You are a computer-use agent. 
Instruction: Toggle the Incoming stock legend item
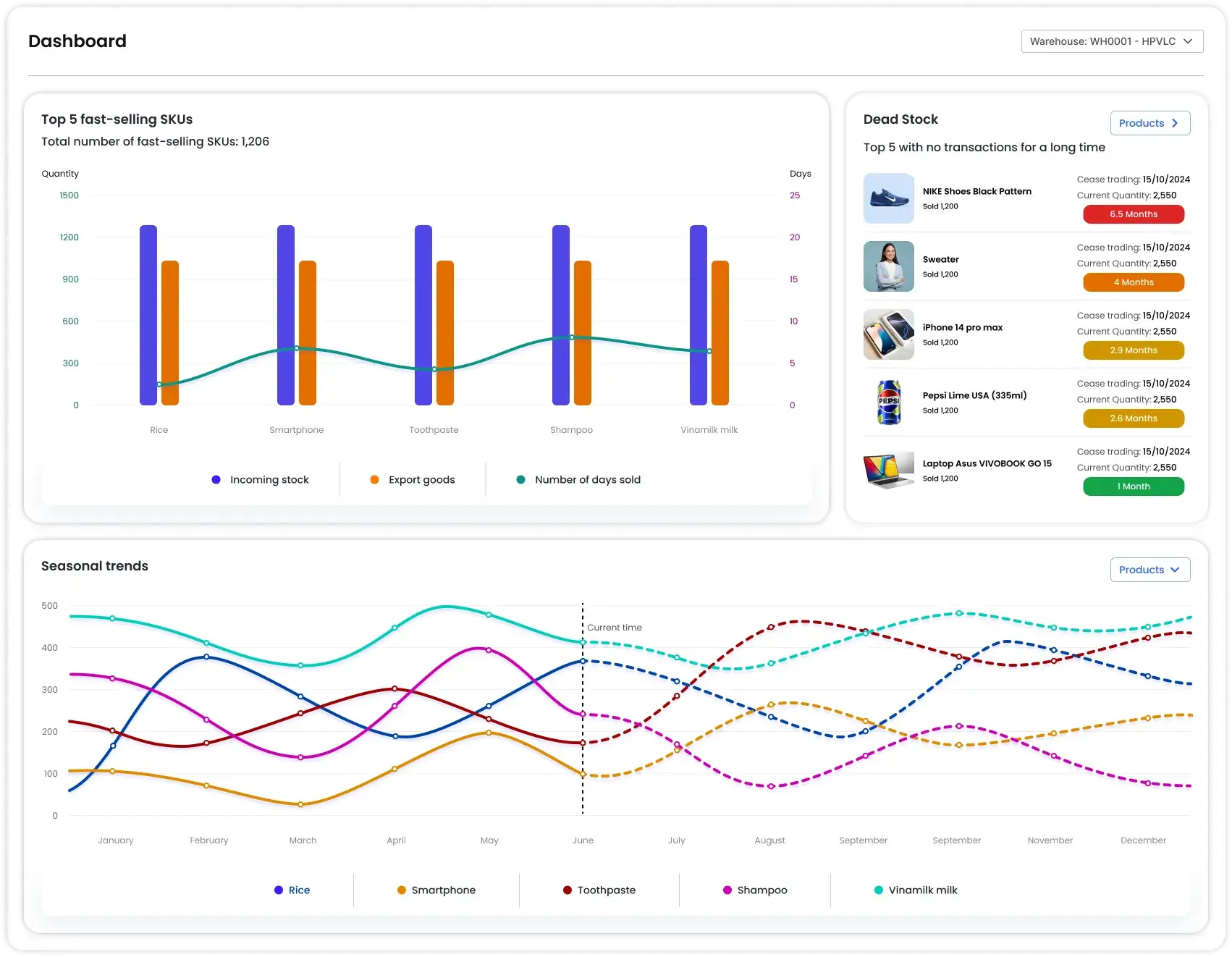(261, 480)
